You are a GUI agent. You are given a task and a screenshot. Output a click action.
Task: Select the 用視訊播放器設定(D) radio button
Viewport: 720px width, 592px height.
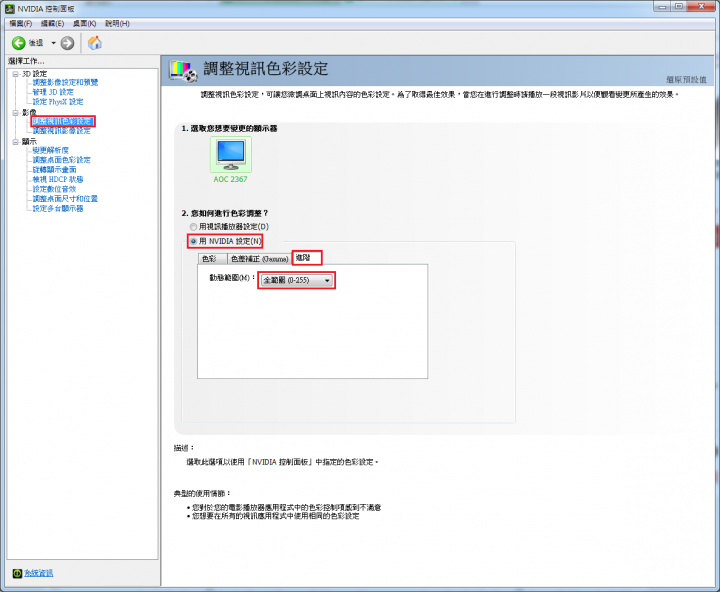[193, 226]
